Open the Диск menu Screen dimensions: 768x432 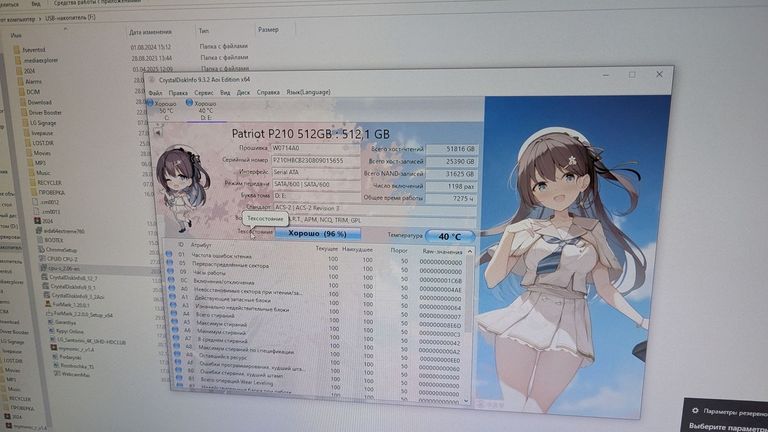[243, 92]
